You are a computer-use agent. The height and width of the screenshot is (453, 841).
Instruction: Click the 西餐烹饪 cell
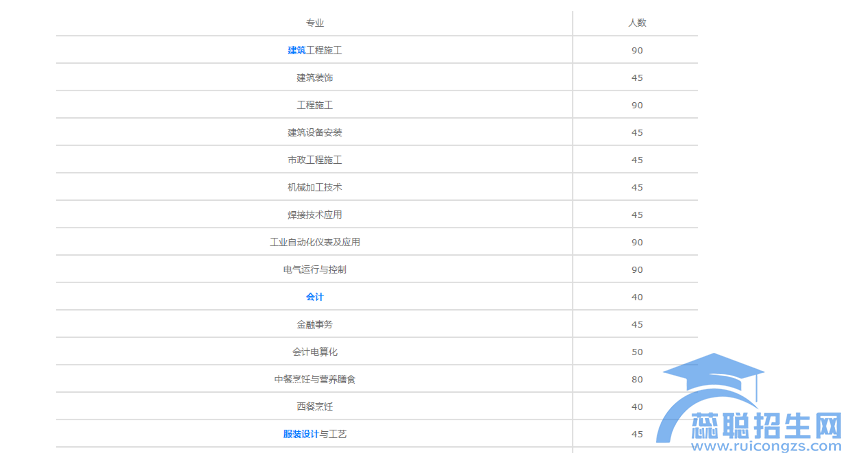315,406
